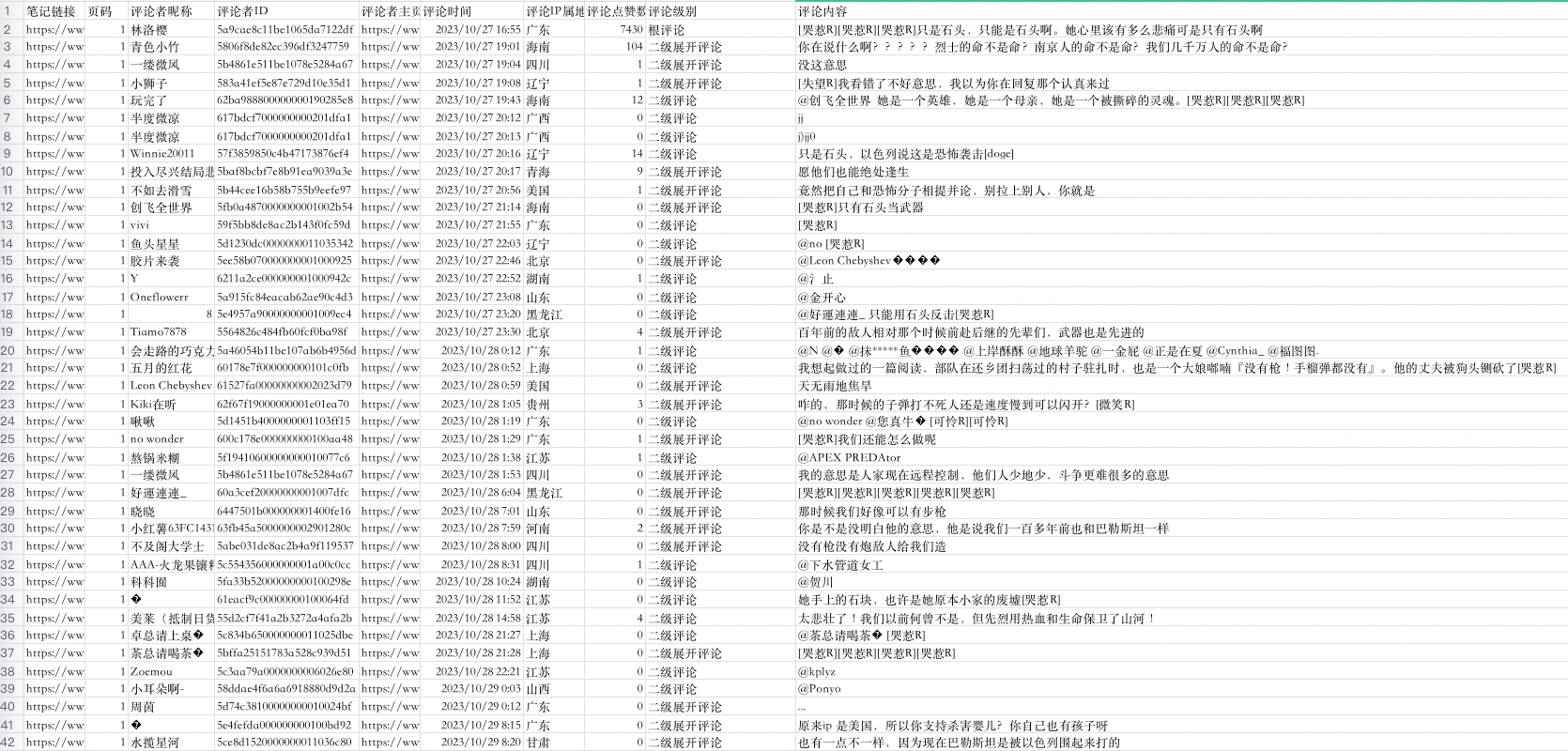This screenshot has height=751, width=1568.
Task: Click time cell 2023/10/29 8:20
Action: [x=472, y=743]
